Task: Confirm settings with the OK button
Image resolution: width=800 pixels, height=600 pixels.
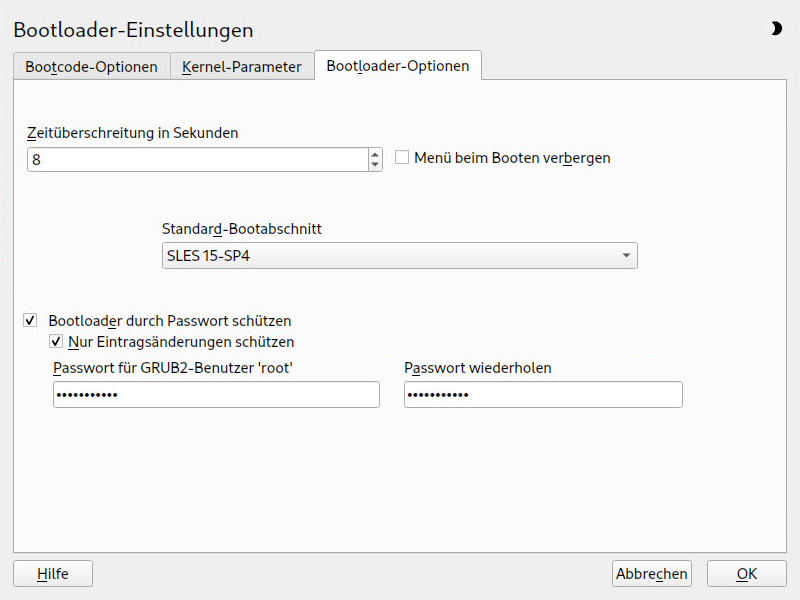Action: pyautogui.click(x=746, y=574)
